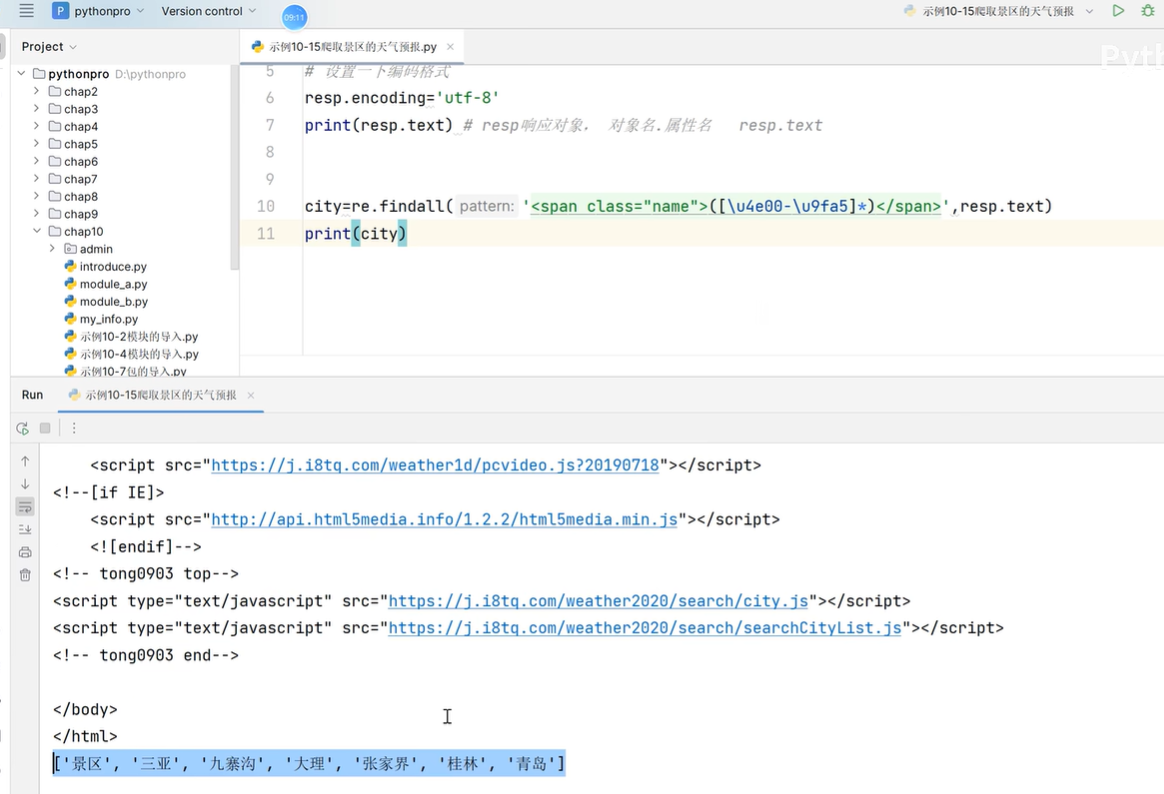The height and width of the screenshot is (794, 1164).
Task: Click the module_a.py Python file icon
Action: click(71, 283)
